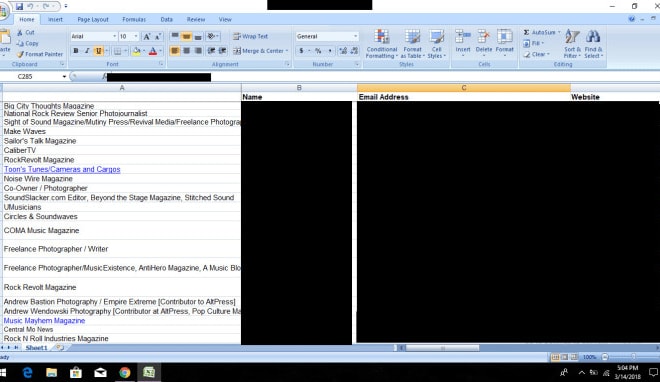Screen dimensions: 660x382
Task: Expand the Arial font name dropdown
Action: [114, 37]
